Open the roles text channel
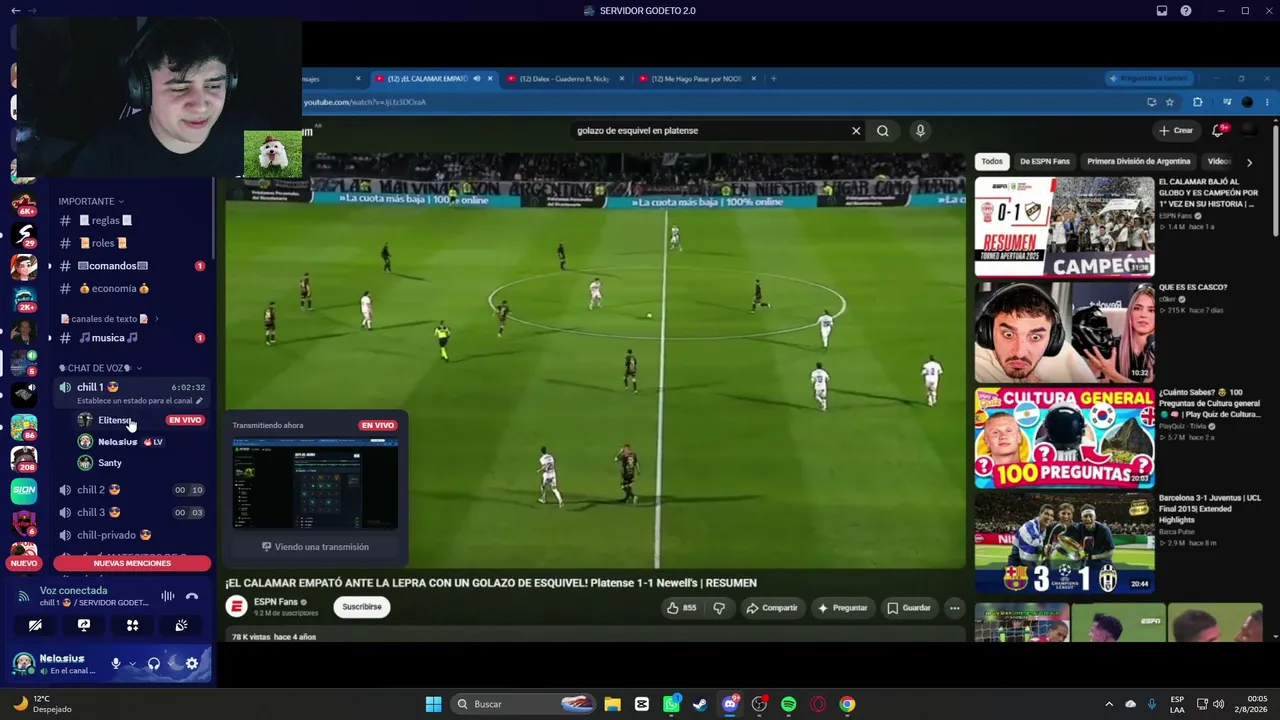 [131, 243]
